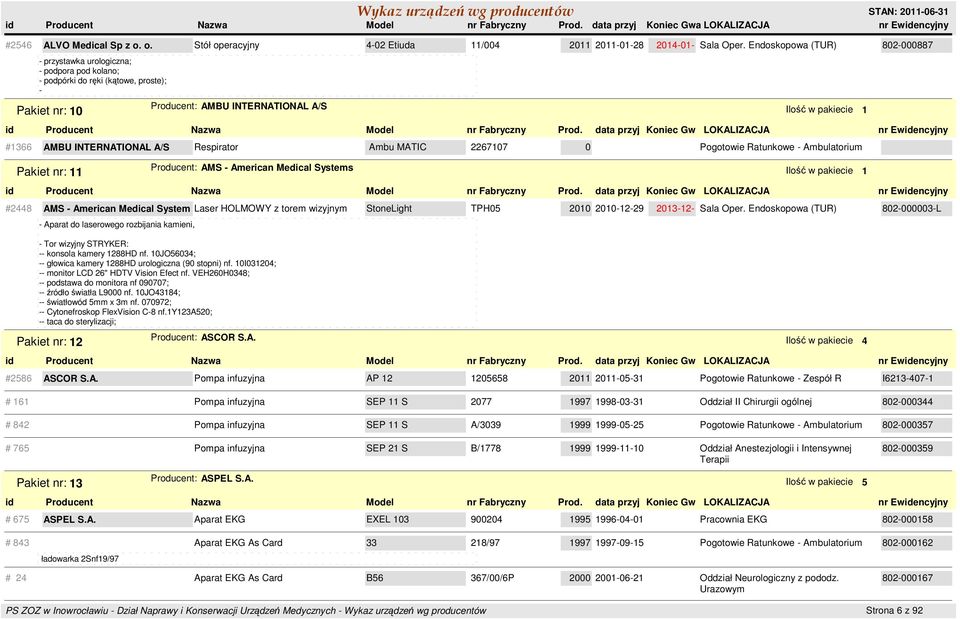960x619 pixels.
Task: Click location 'Oddział II Chirurgii ogólnej'
Action: click(x=756, y=402)
